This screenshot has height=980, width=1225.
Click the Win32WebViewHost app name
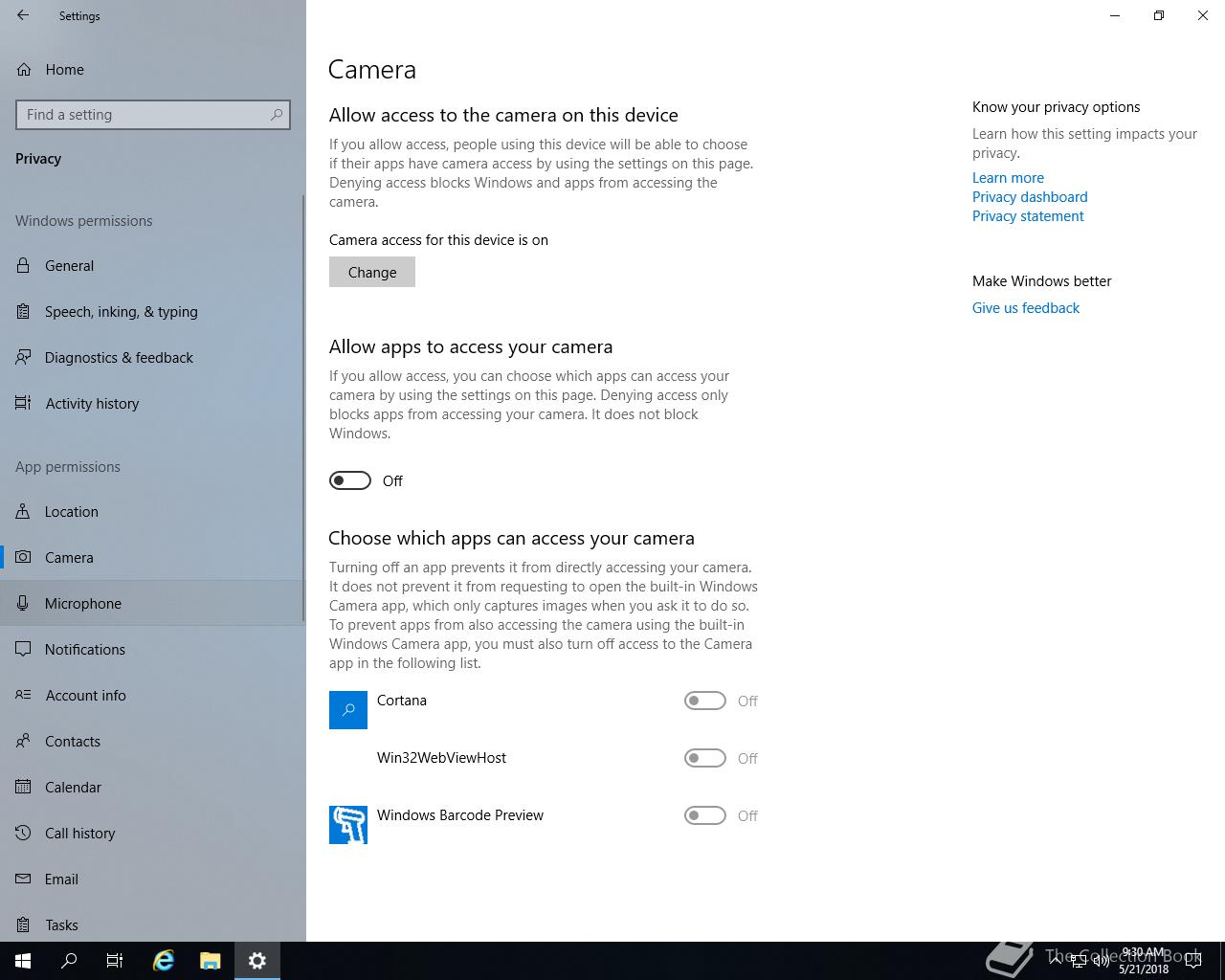[441, 758]
